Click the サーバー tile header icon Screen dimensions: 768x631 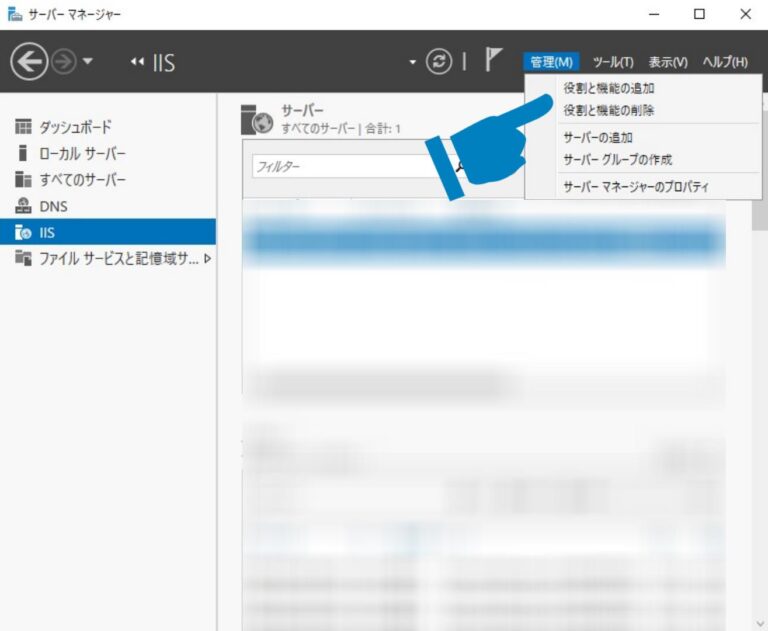coord(257,120)
